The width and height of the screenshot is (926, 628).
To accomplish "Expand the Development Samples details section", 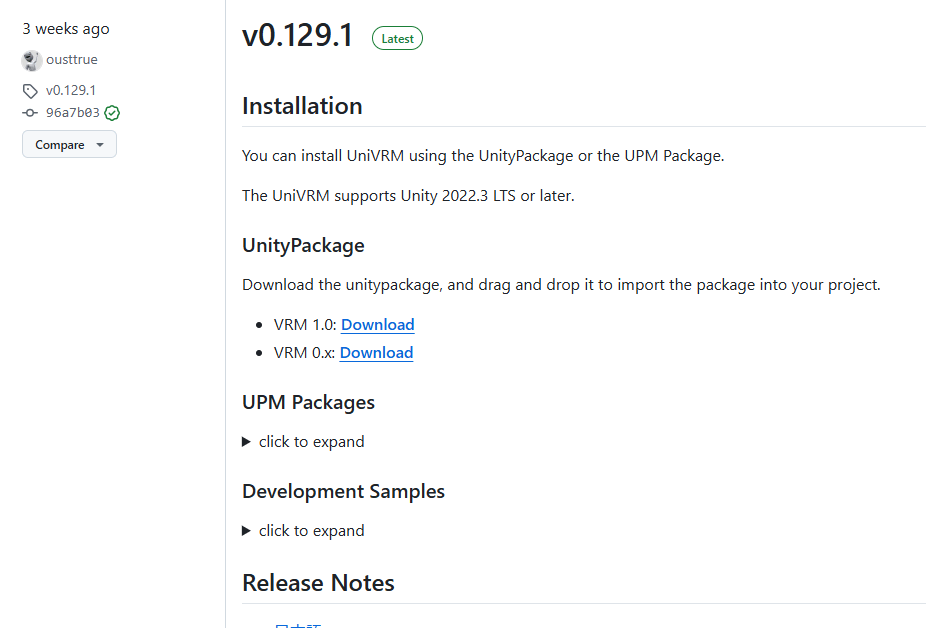I will click(303, 531).
